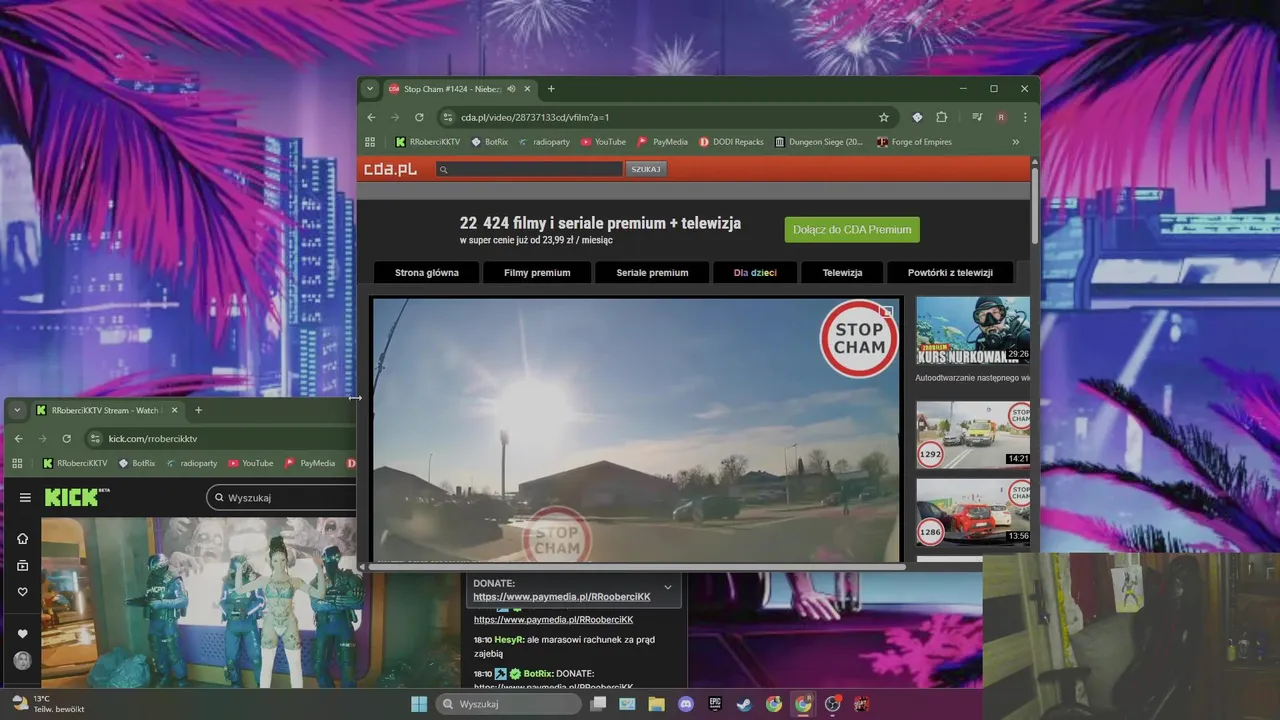
Task: Open the Windows Start menu
Action: [419, 704]
